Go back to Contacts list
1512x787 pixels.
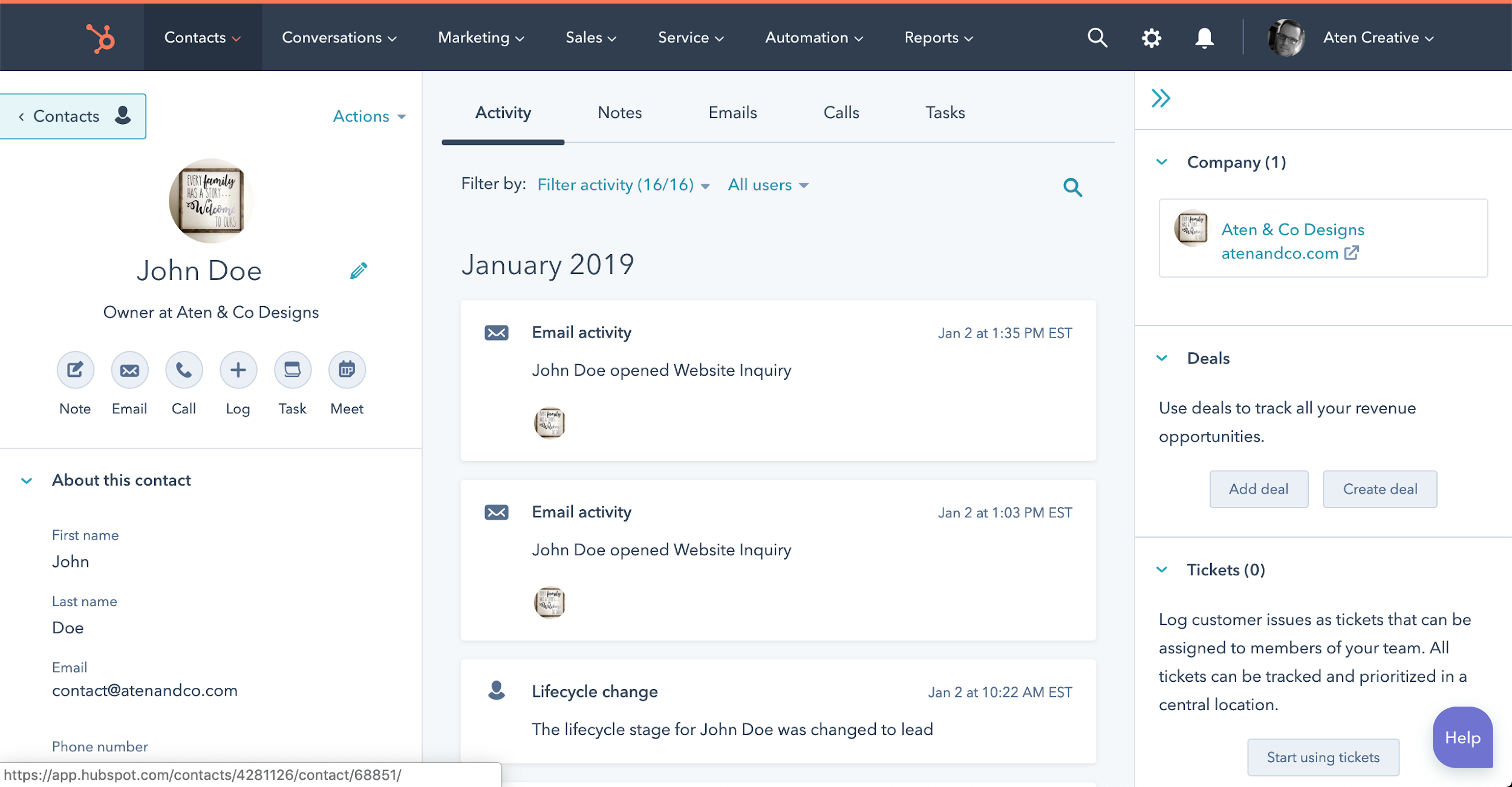73,116
